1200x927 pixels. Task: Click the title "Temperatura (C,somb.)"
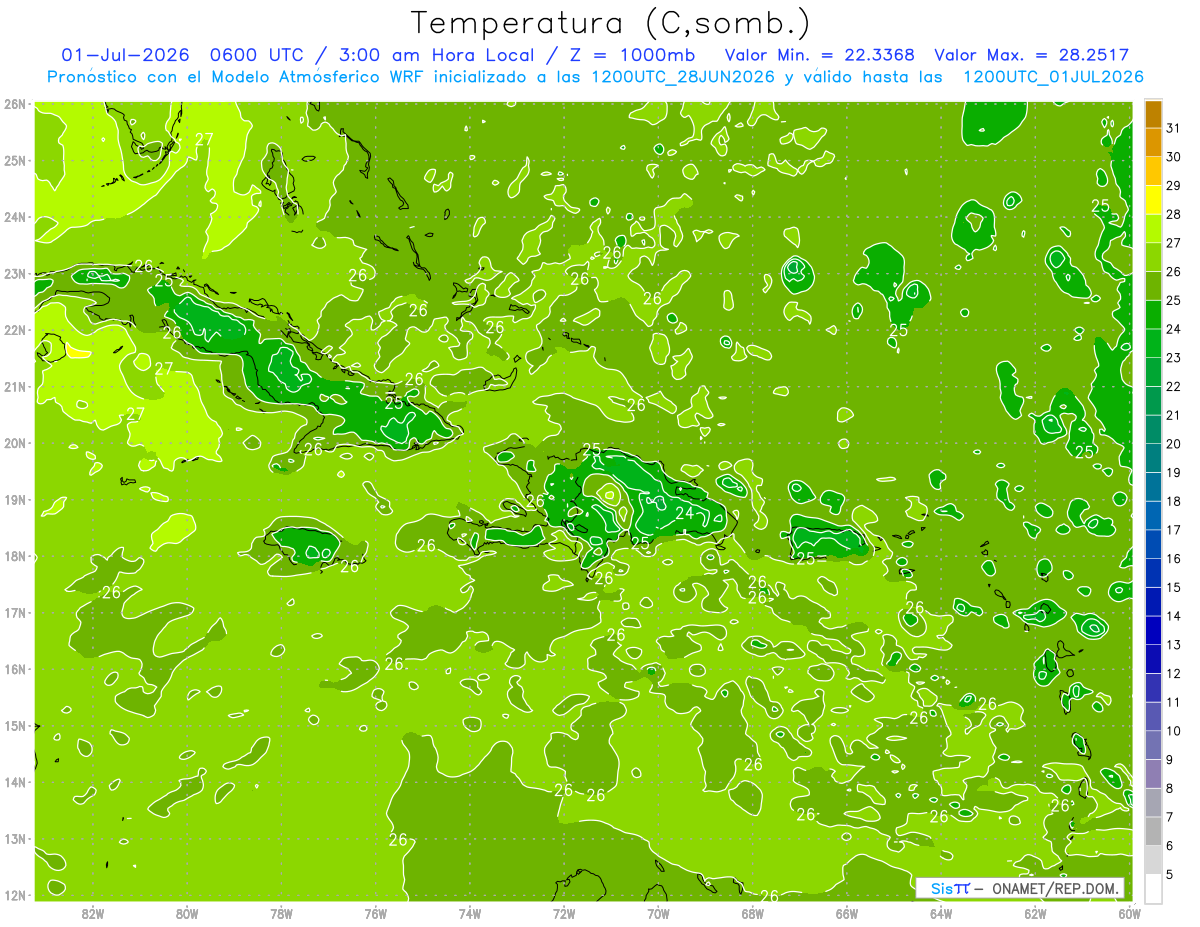611,23
